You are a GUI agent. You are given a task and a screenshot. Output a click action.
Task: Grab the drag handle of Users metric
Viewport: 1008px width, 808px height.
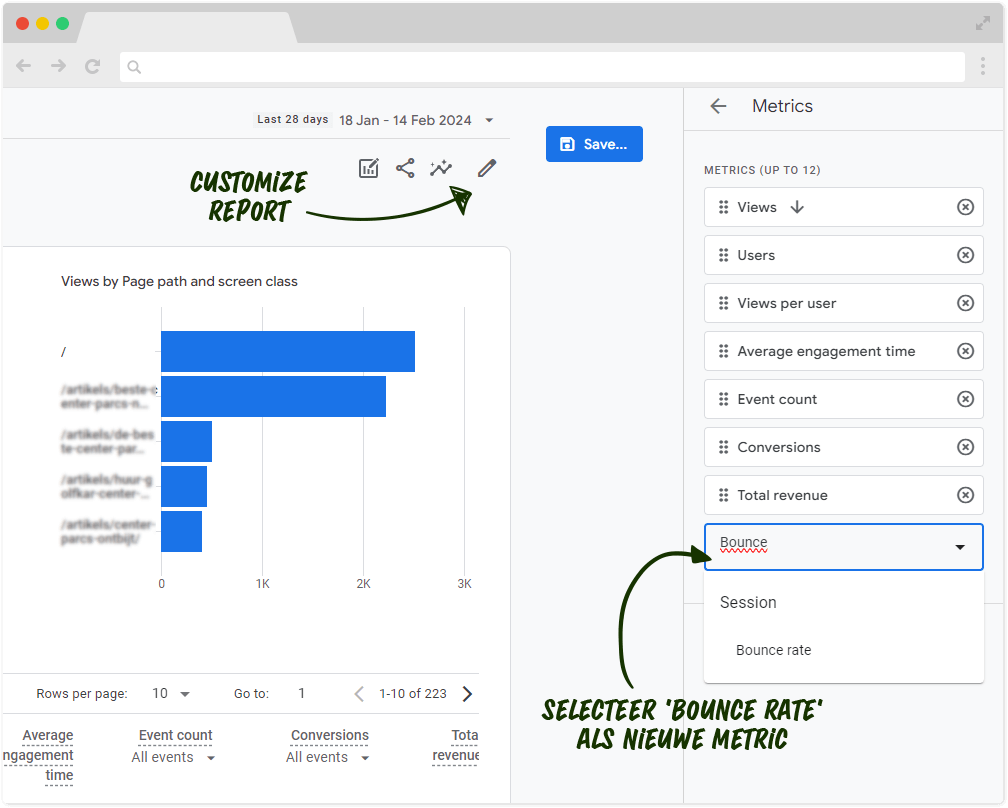(x=723, y=255)
